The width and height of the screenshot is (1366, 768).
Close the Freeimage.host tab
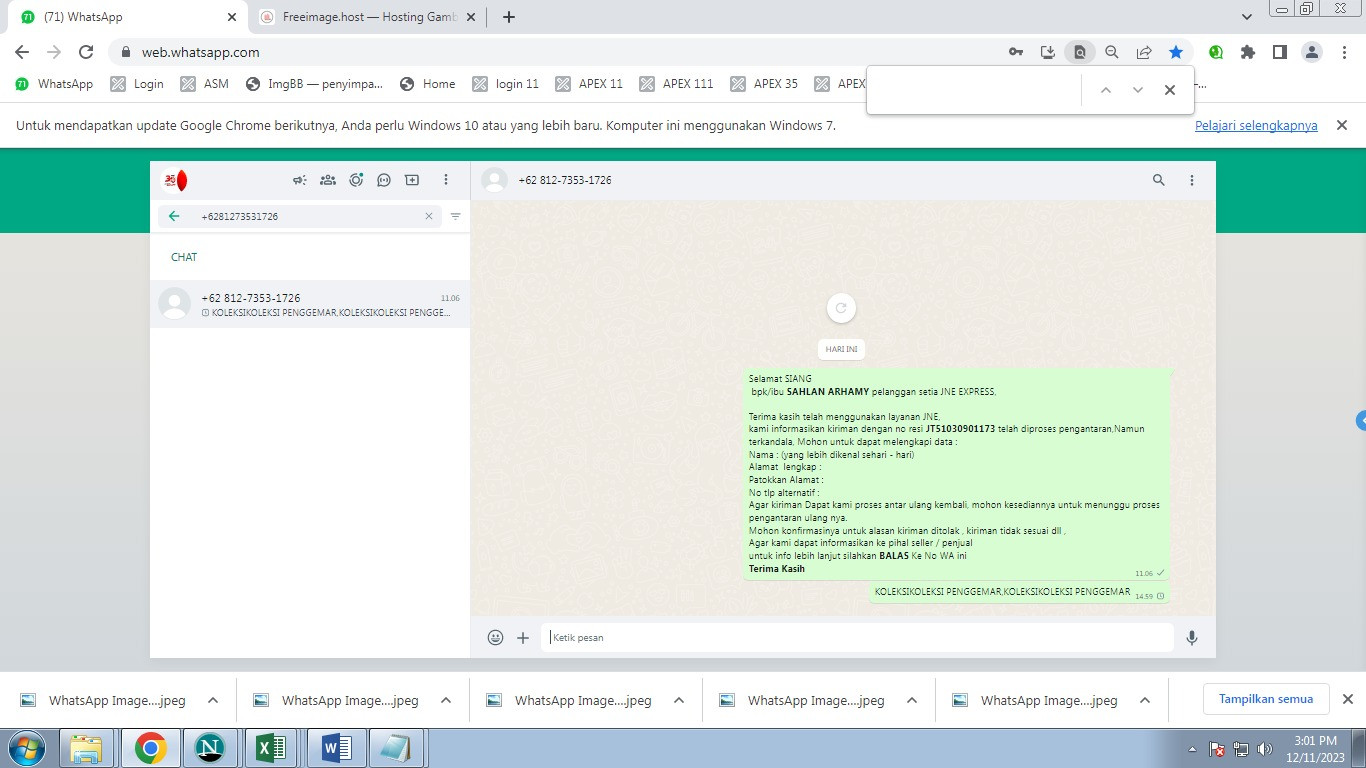(471, 17)
